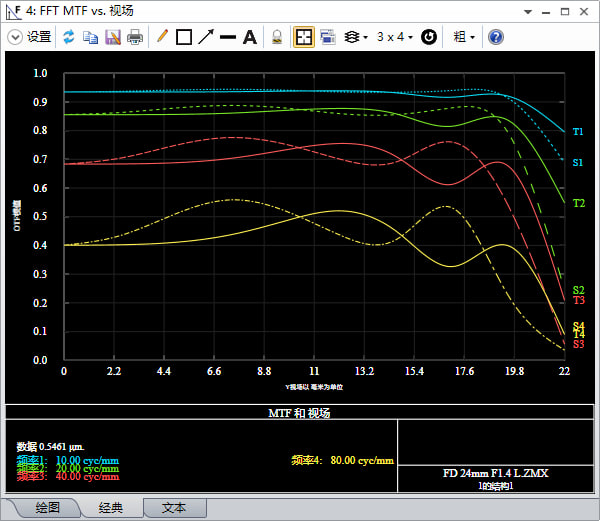Toggle the active cursor crosshair button
600x521 pixels.
[x=304, y=37]
